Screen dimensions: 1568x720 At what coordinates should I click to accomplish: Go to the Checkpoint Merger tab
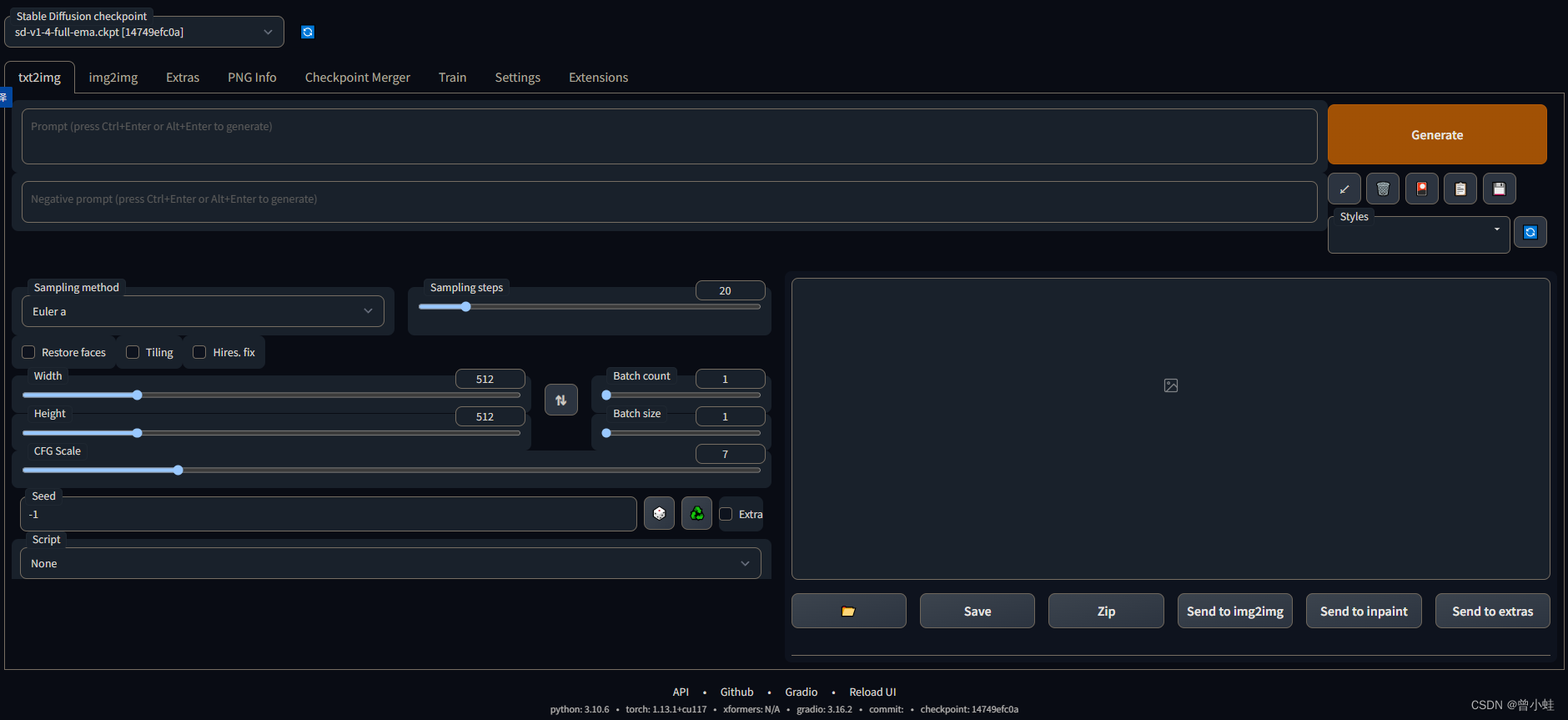pyautogui.click(x=358, y=78)
